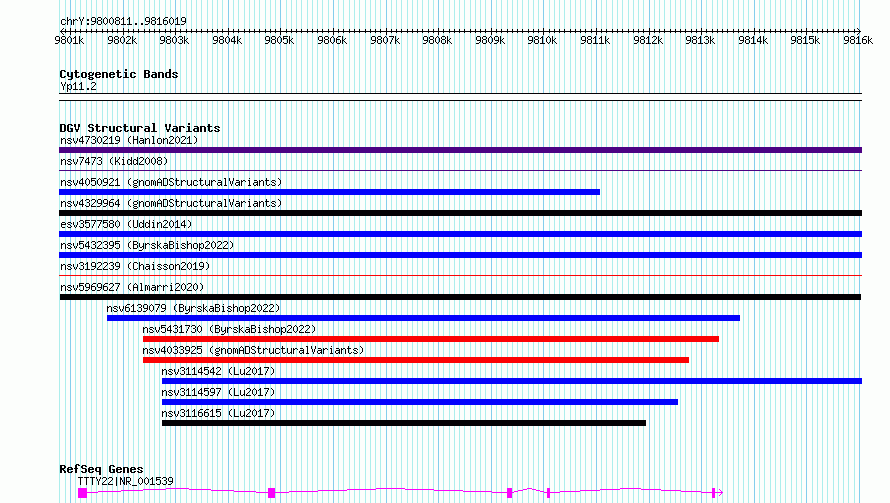Screen dimensions: 890x503
Task: Select the blue bar for nsv5432395
Action: coord(460,255)
